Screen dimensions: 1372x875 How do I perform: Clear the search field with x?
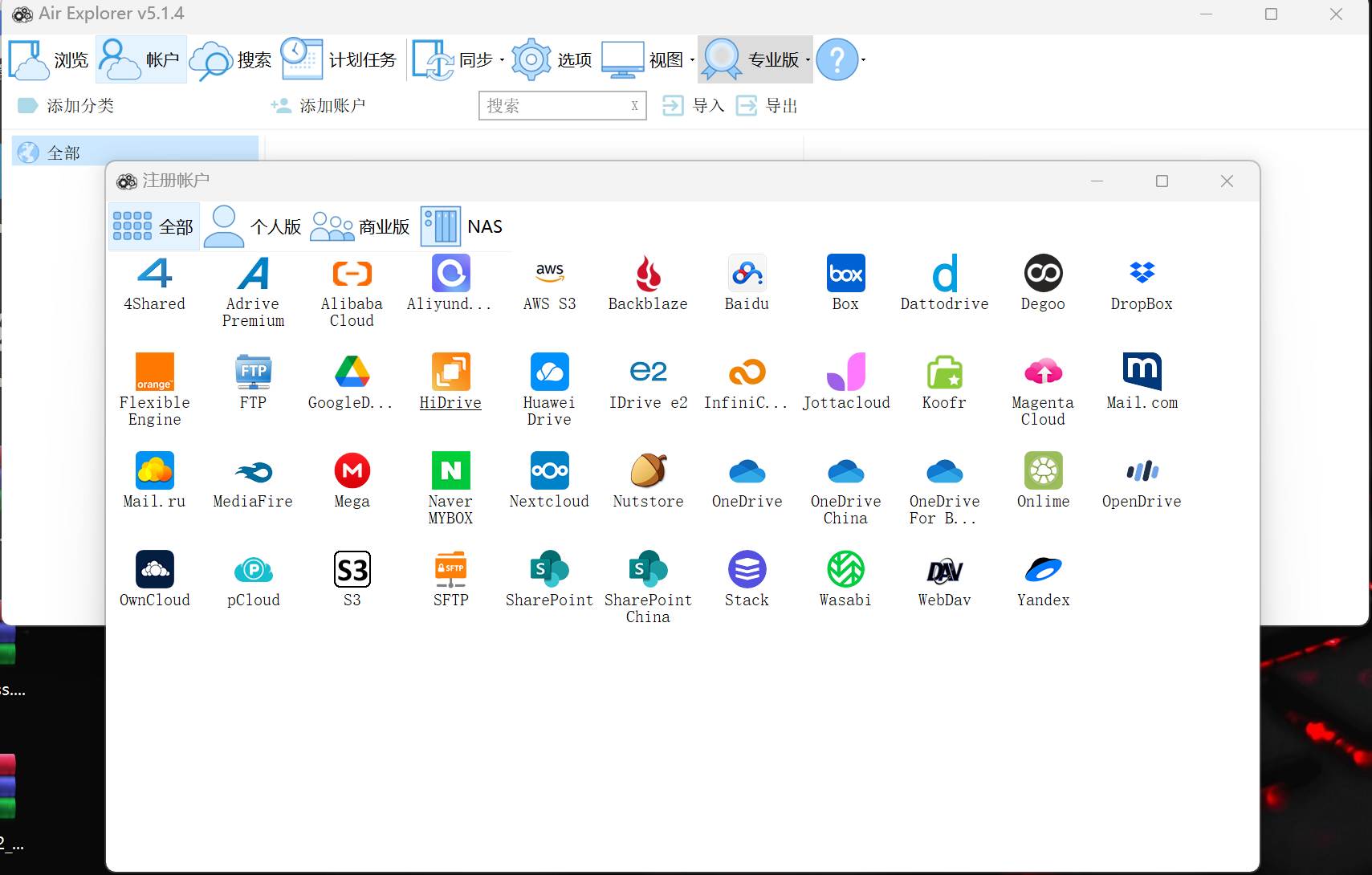(x=634, y=106)
